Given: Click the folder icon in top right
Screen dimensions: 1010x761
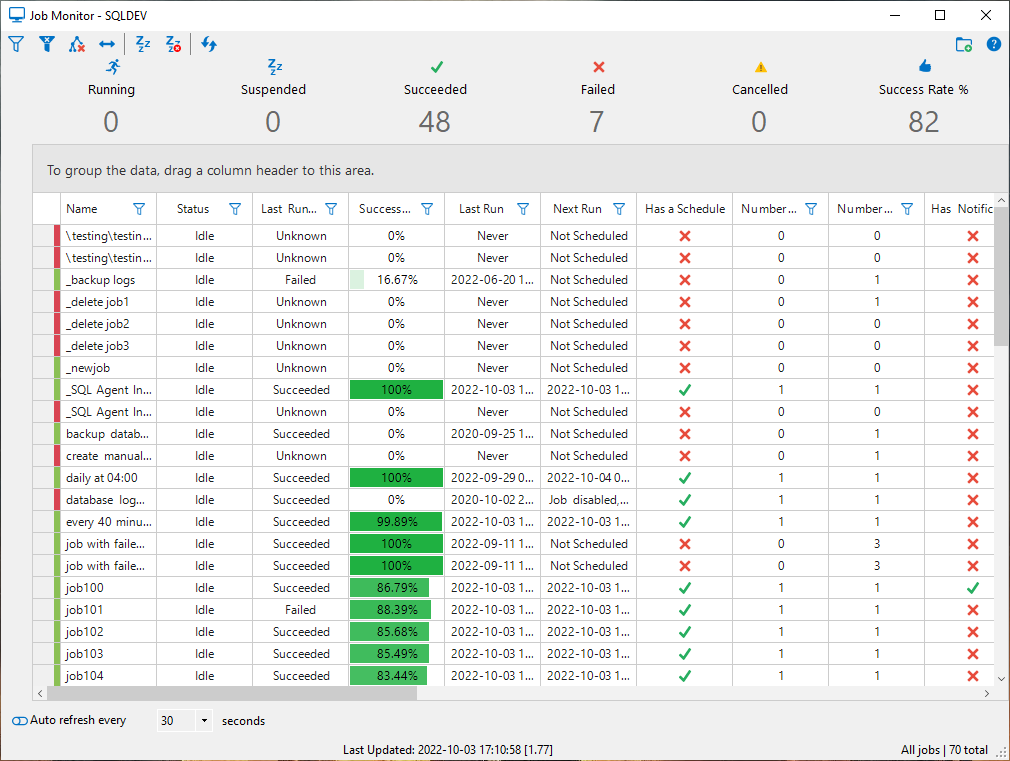Looking at the screenshot, I should [963, 44].
